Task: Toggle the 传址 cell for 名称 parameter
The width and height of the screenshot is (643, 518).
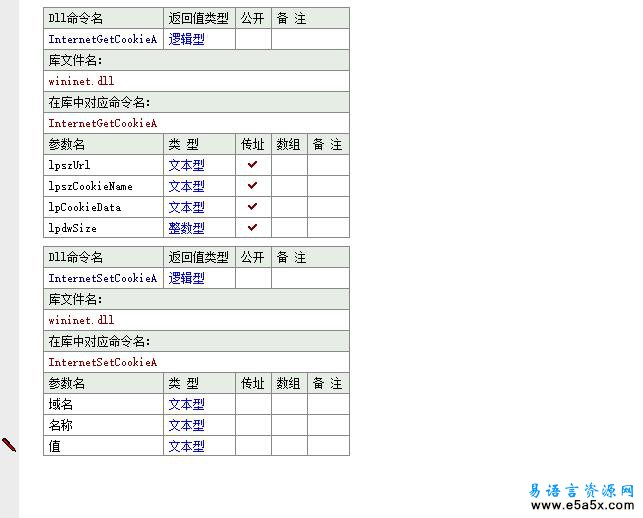Action: pyautogui.click(x=253, y=425)
